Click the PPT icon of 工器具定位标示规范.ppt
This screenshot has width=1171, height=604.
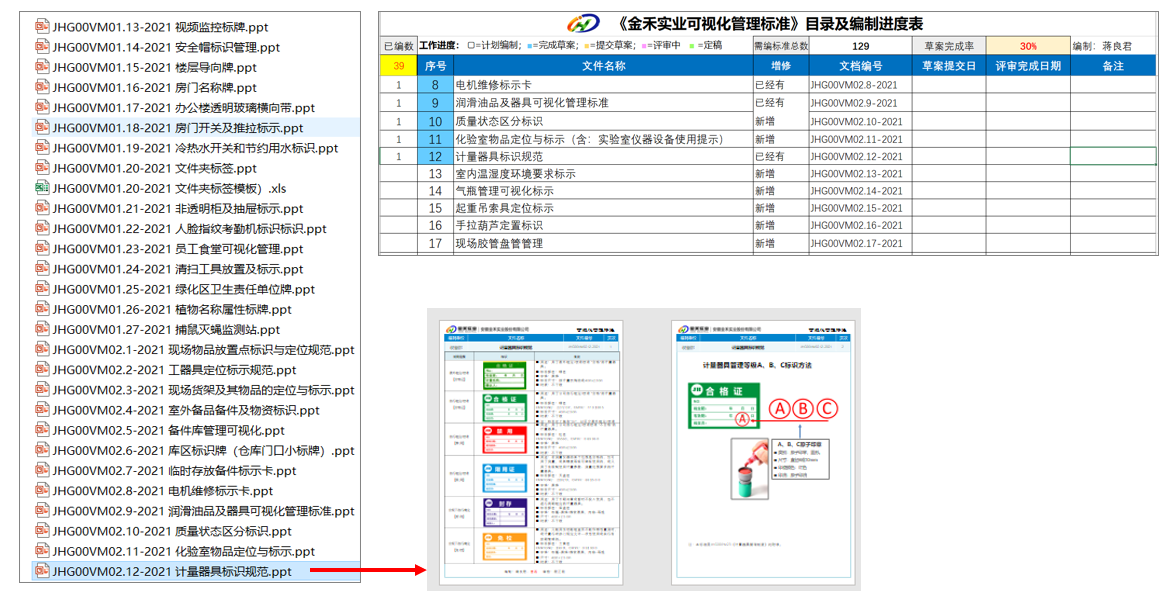click(42, 370)
